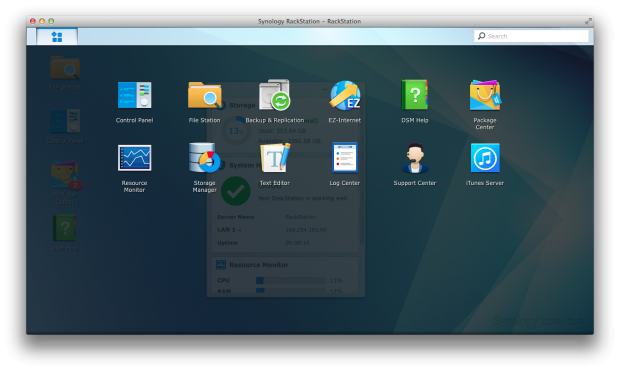Open the dimmed Control Panel desktop shortcut
The width and height of the screenshot is (620, 371).
click(x=65, y=127)
